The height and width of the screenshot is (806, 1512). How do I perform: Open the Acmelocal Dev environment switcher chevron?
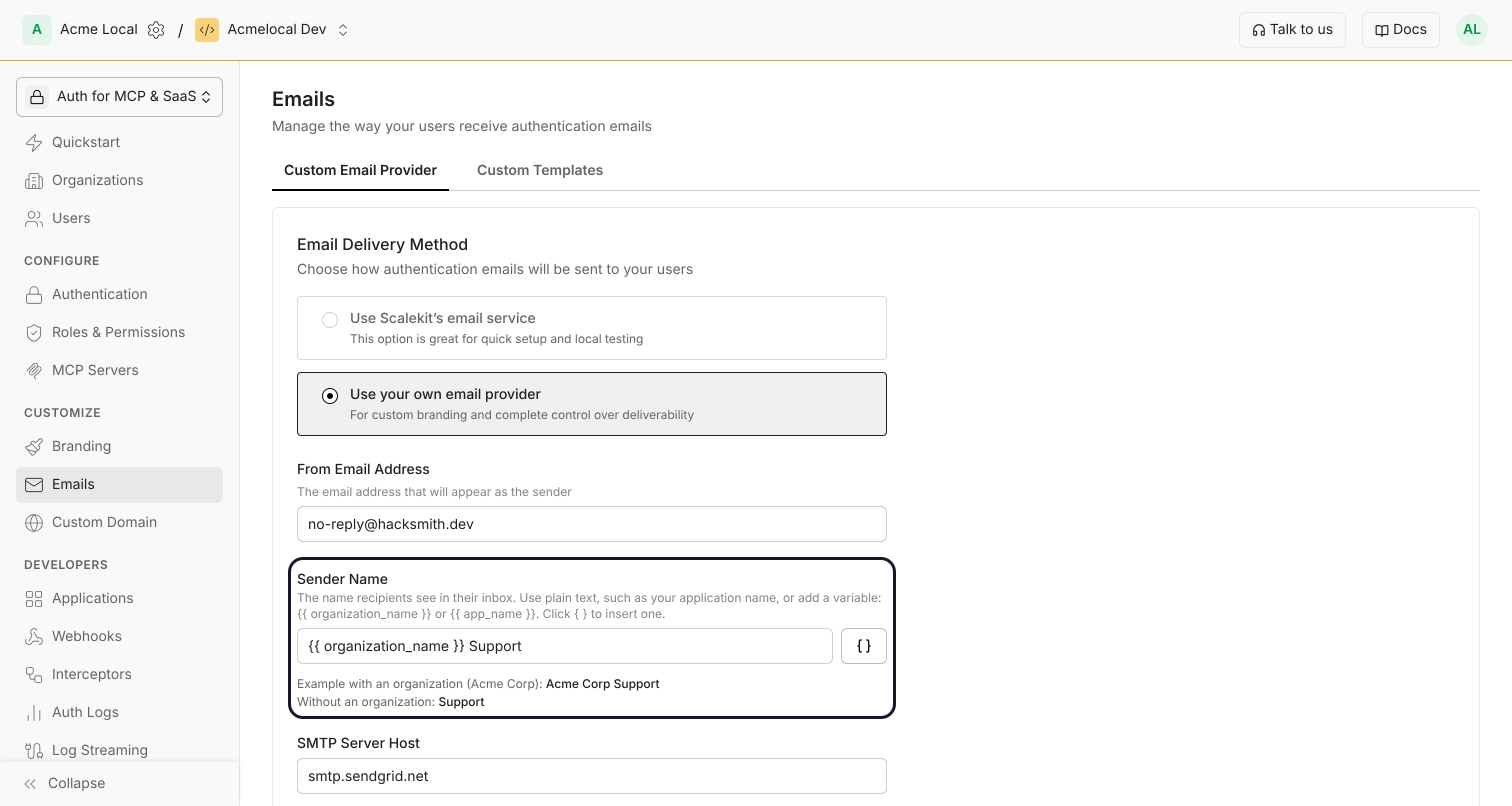pyautogui.click(x=343, y=30)
